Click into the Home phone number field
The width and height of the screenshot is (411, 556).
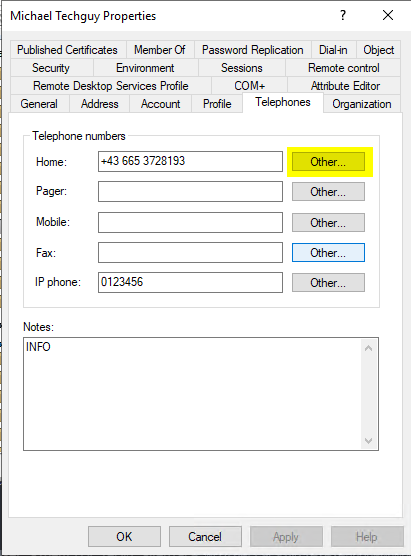click(x=190, y=161)
